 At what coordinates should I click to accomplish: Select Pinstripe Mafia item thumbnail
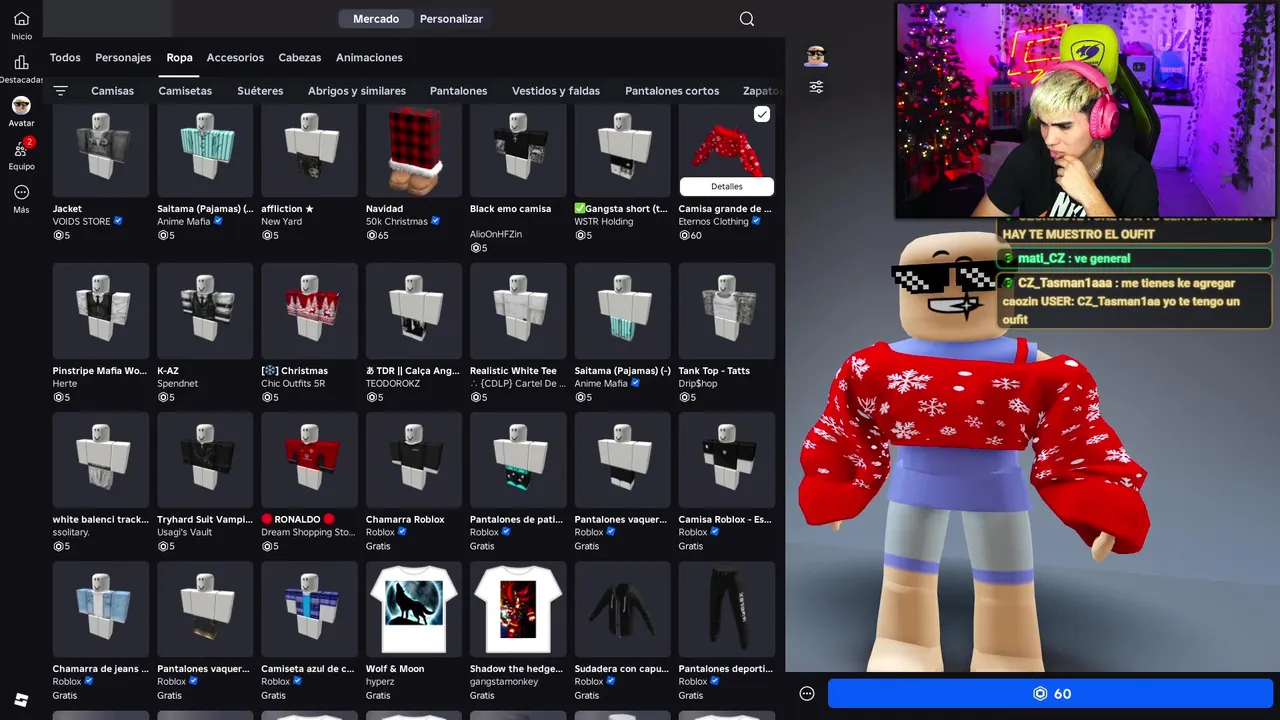pyautogui.click(x=101, y=311)
